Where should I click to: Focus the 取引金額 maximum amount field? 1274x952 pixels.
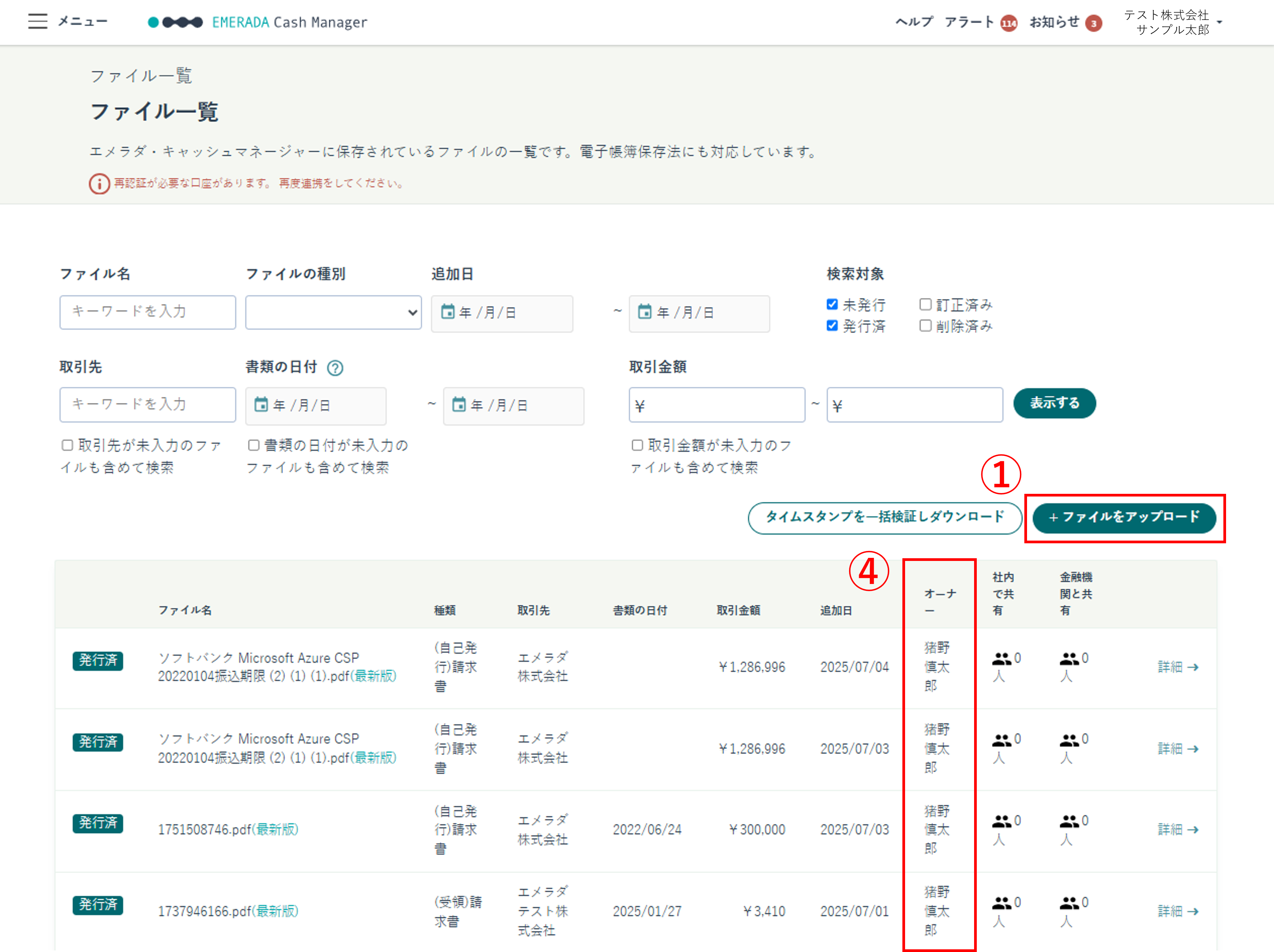click(x=915, y=405)
